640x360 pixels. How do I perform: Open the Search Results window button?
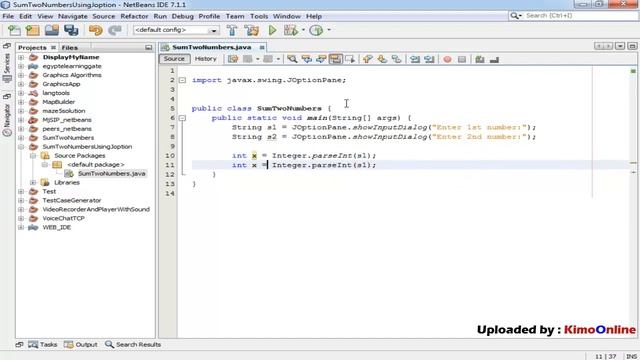133,344
